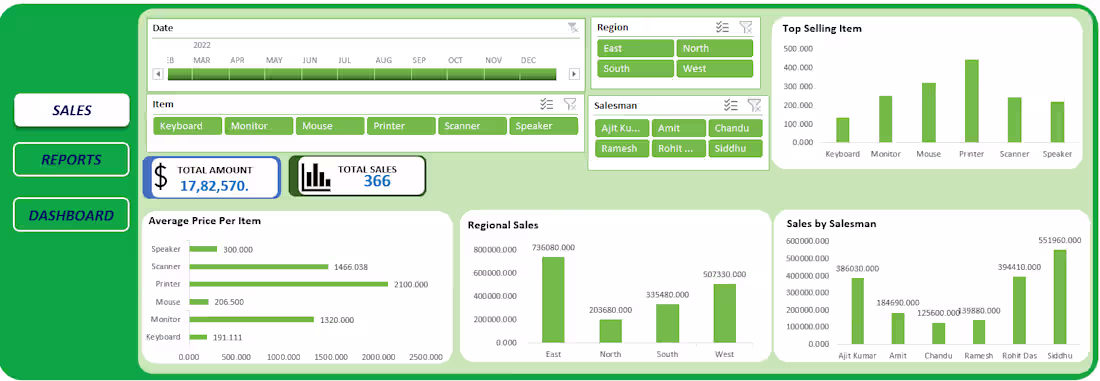Toggle the Siddhu salesman slicer button
Viewport: 1100px width, 381px height.
[x=735, y=148]
